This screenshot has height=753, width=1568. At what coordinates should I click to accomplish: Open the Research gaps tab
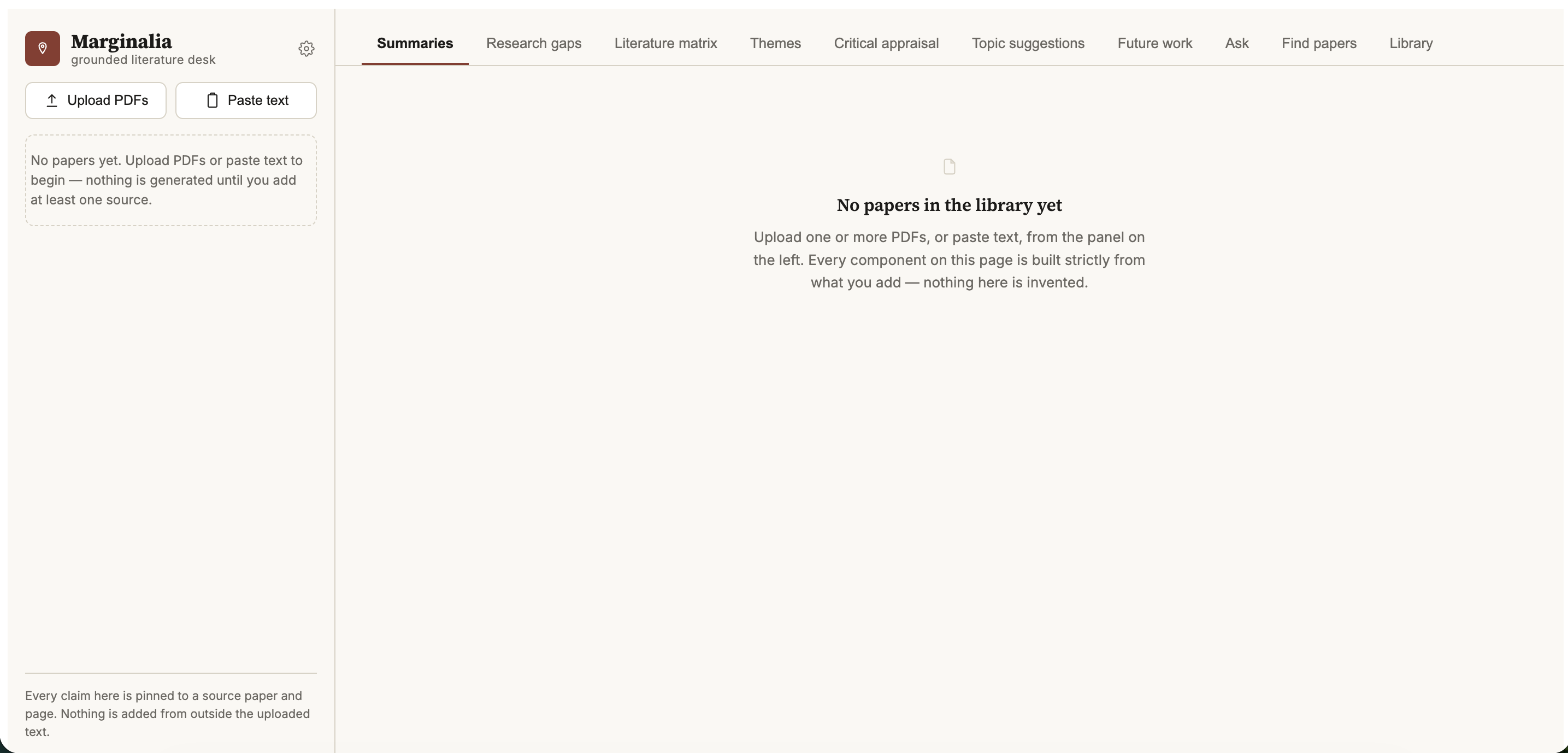(534, 43)
